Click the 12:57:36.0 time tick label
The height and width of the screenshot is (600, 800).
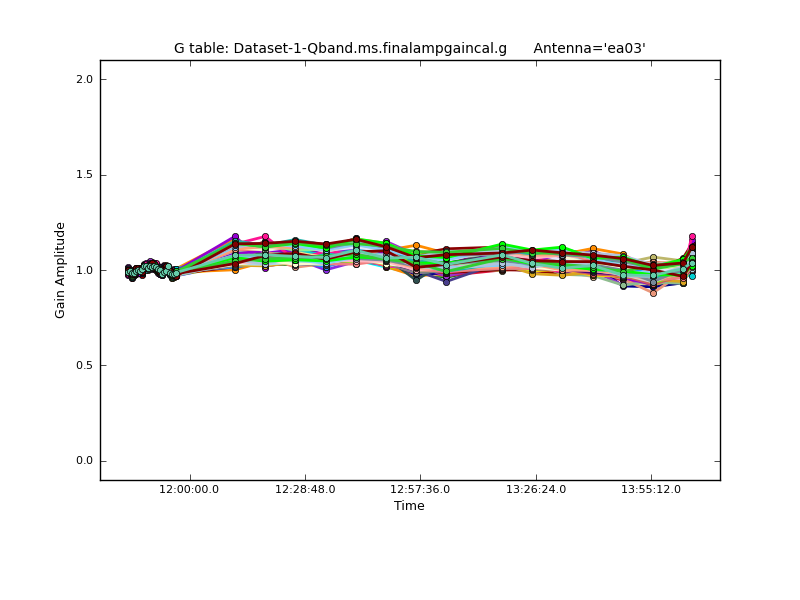(x=420, y=490)
